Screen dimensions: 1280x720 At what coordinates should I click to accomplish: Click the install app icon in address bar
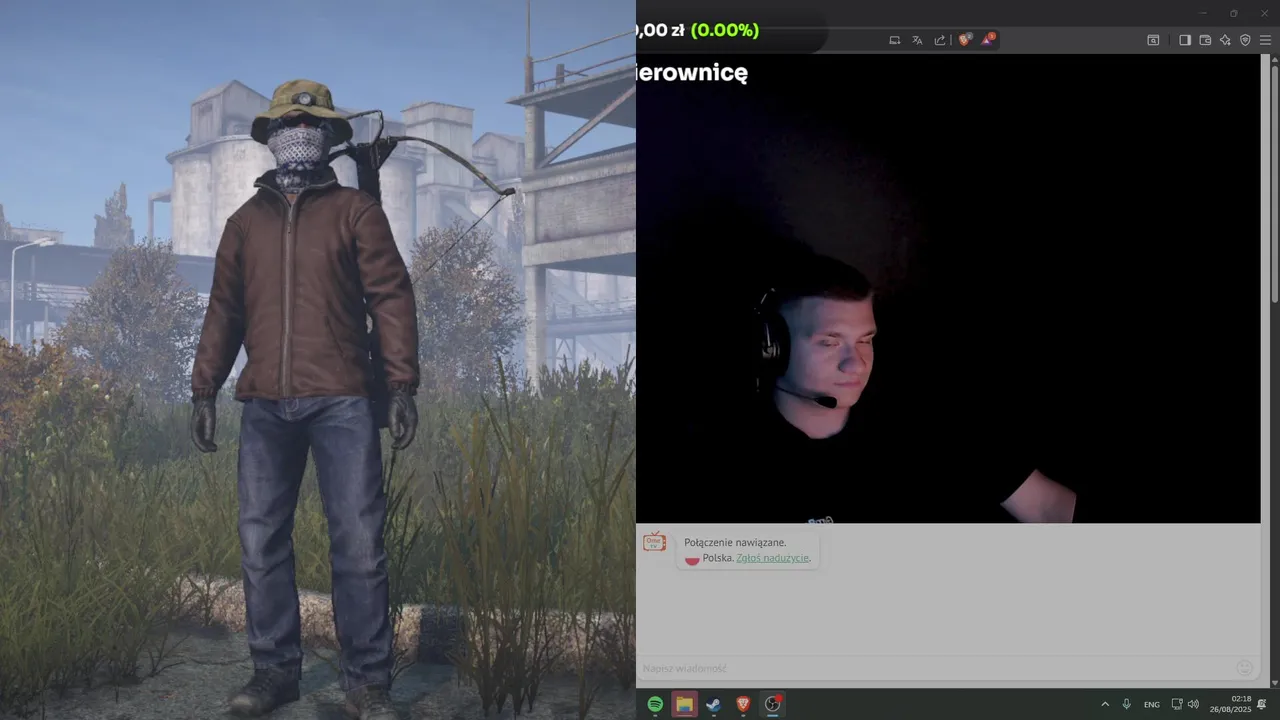[x=895, y=40]
